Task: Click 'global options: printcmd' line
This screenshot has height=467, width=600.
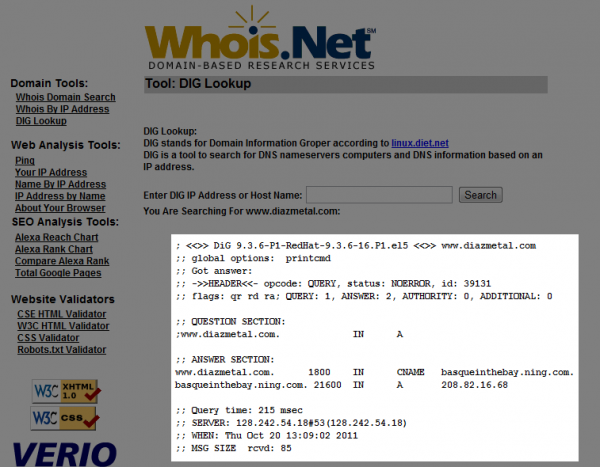Action: (x=253, y=258)
